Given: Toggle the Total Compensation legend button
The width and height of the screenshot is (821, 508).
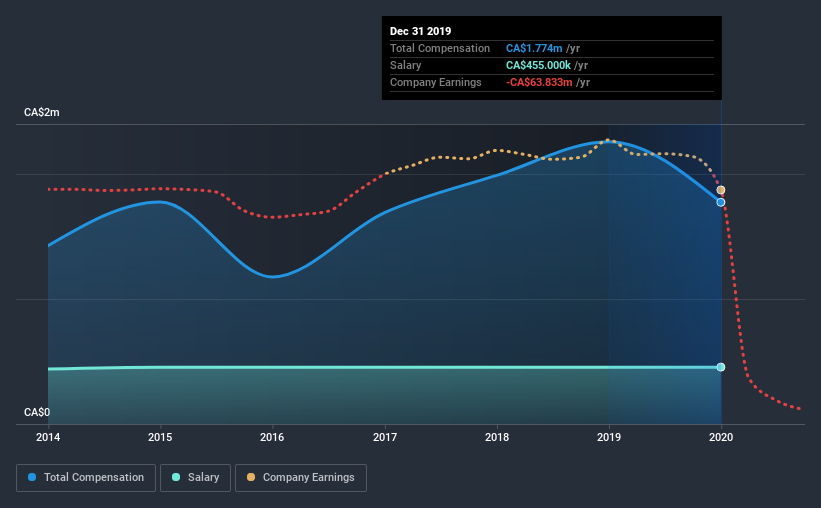Looking at the screenshot, I should pos(86,478).
